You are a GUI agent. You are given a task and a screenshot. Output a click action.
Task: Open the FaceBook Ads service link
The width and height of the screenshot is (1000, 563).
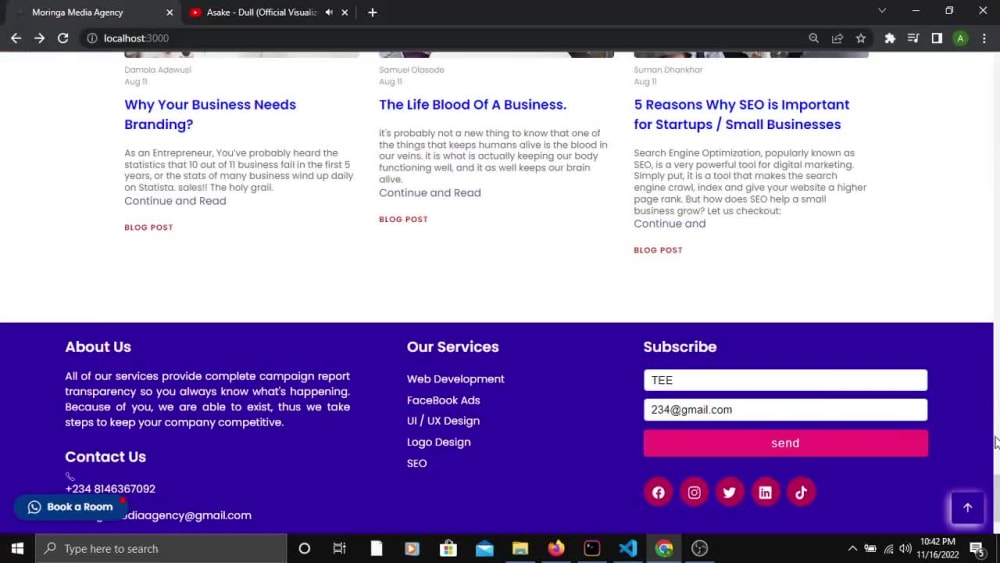[443, 400]
